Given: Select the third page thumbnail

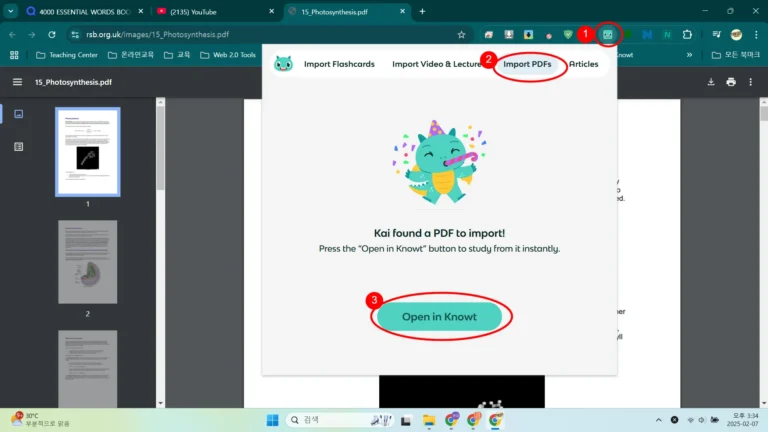Looking at the screenshot, I should 88,369.
